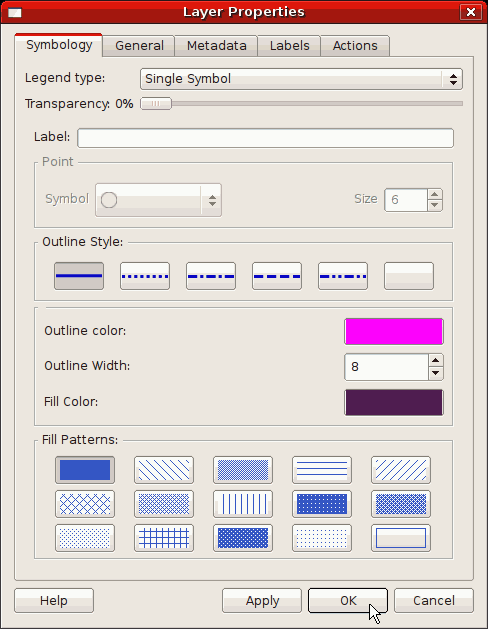Decrease Outline Width with down arrow

435,373
